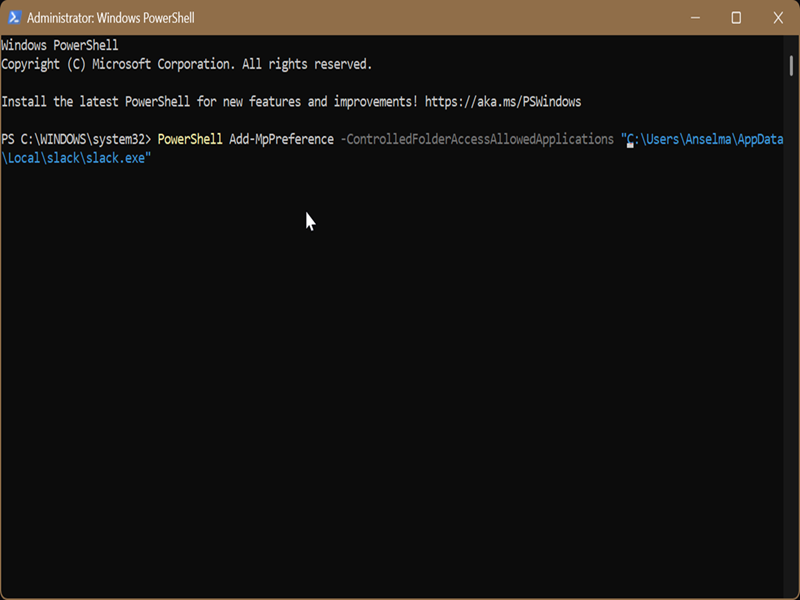
Task: Maximize the PowerShell window
Action: click(736, 18)
